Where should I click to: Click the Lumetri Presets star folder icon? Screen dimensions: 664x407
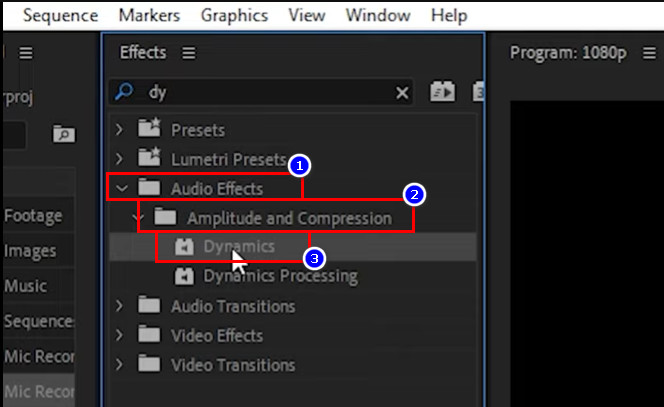[x=149, y=156]
